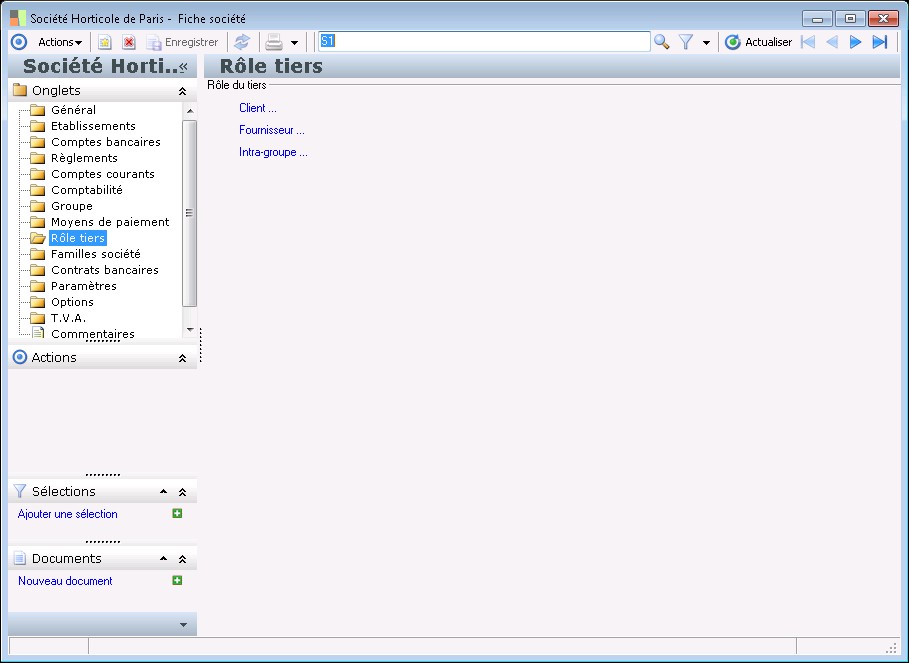Click green plus next to Nouveau document

coord(177,580)
